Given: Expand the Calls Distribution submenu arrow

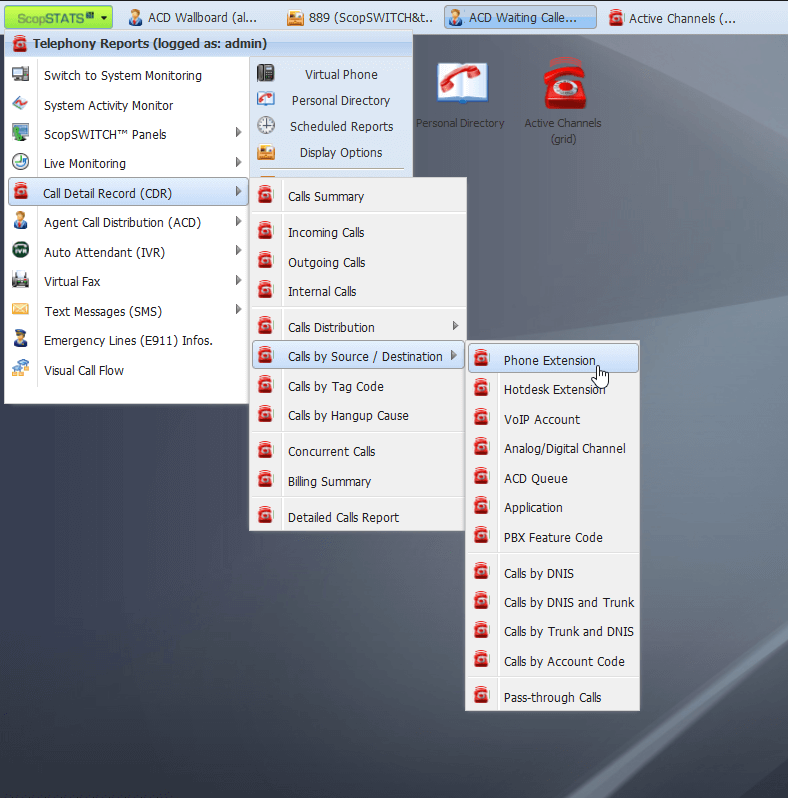Looking at the screenshot, I should click(x=455, y=326).
